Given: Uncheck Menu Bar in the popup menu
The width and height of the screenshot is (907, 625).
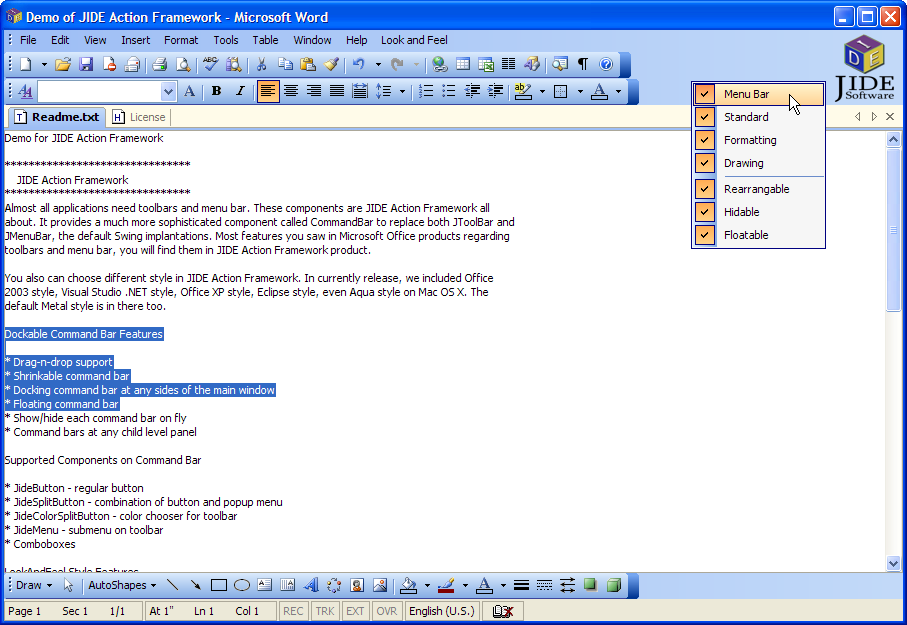Looking at the screenshot, I should tap(759, 94).
